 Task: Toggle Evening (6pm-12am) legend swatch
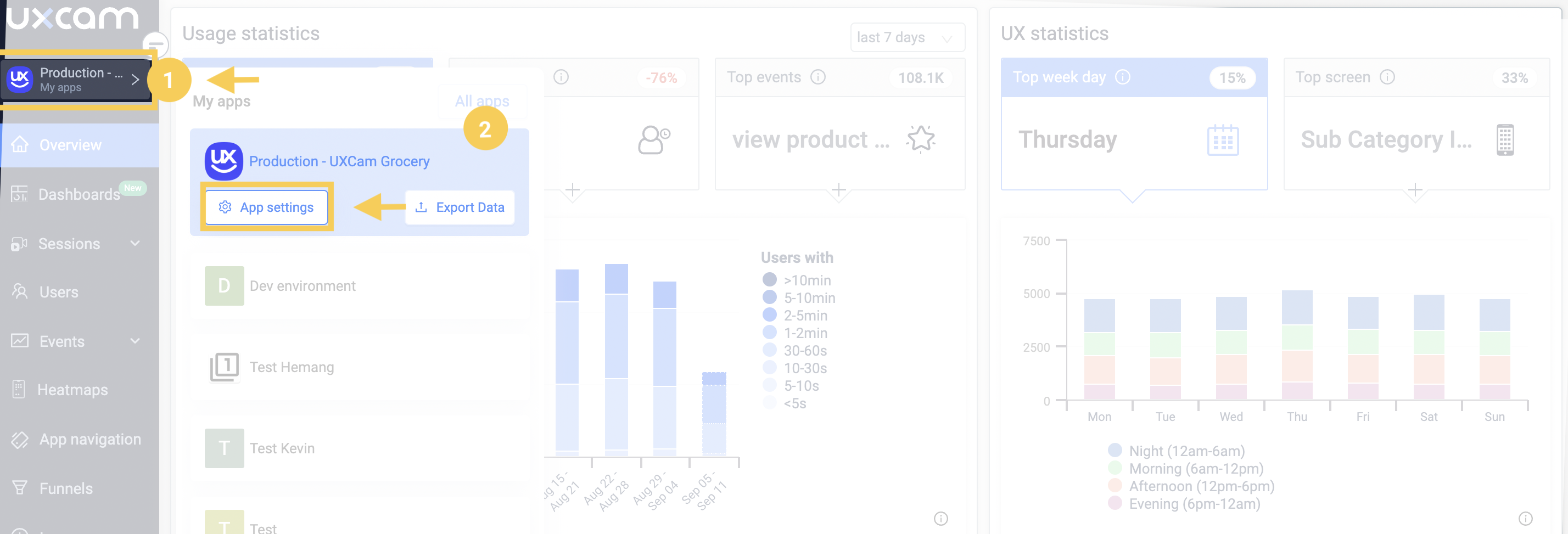point(1115,503)
